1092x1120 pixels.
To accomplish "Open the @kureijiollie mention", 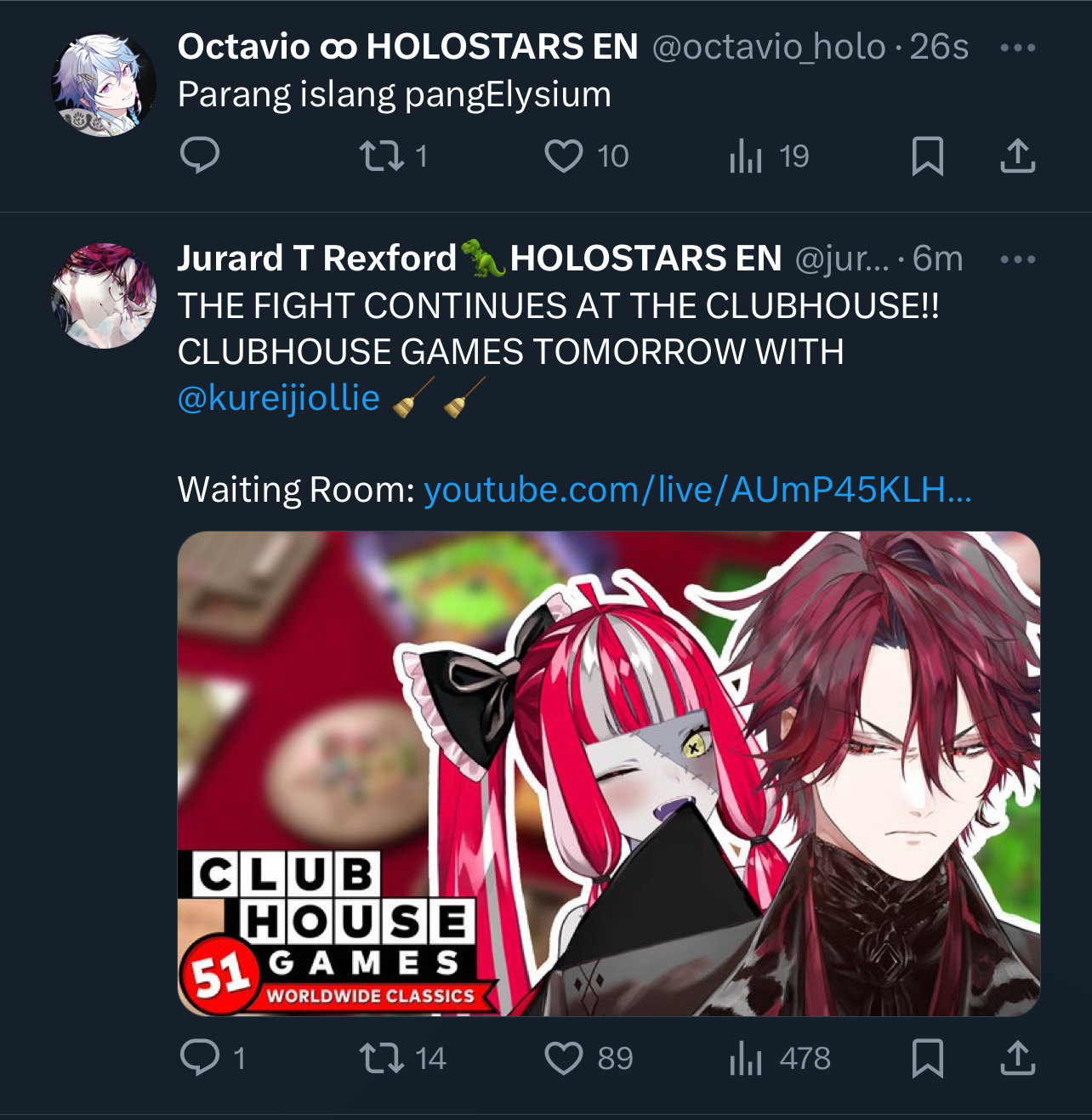I will 279,398.
